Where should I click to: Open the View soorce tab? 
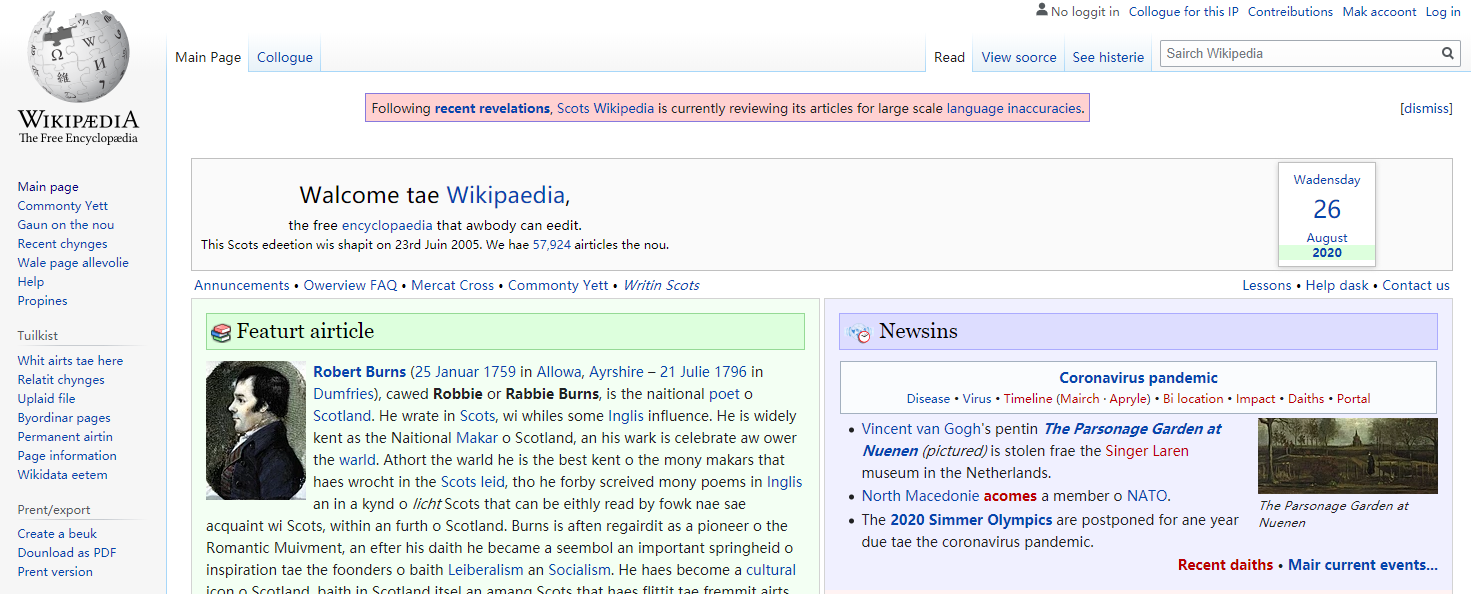(x=1019, y=57)
